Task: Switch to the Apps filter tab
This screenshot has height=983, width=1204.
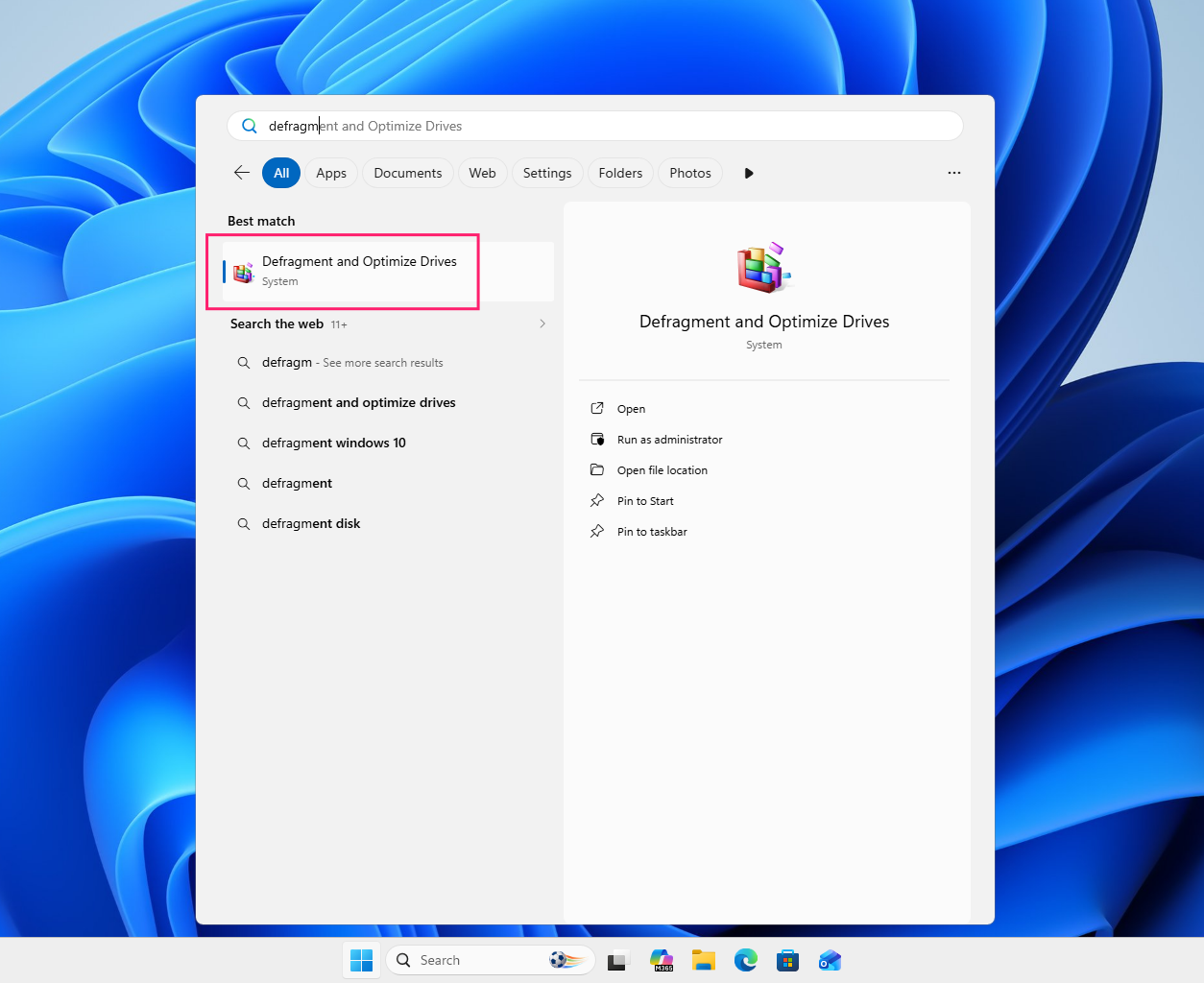Action: coord(331,173)
